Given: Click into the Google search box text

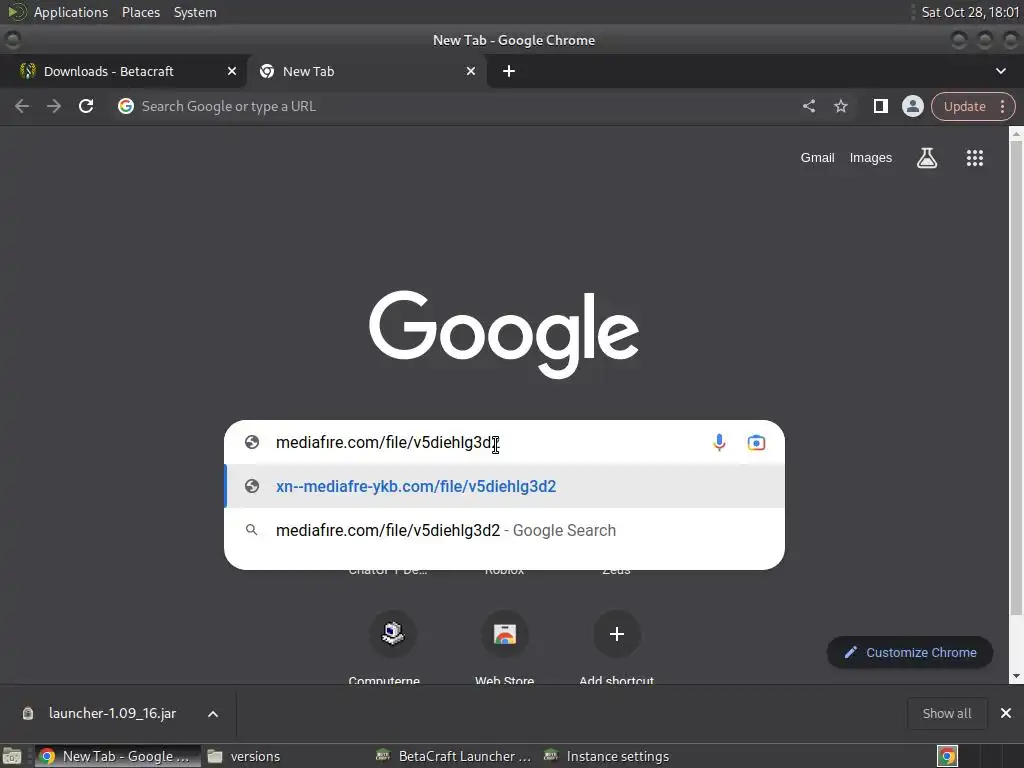Looking at the screenshot, I should (x=388, y=443).
